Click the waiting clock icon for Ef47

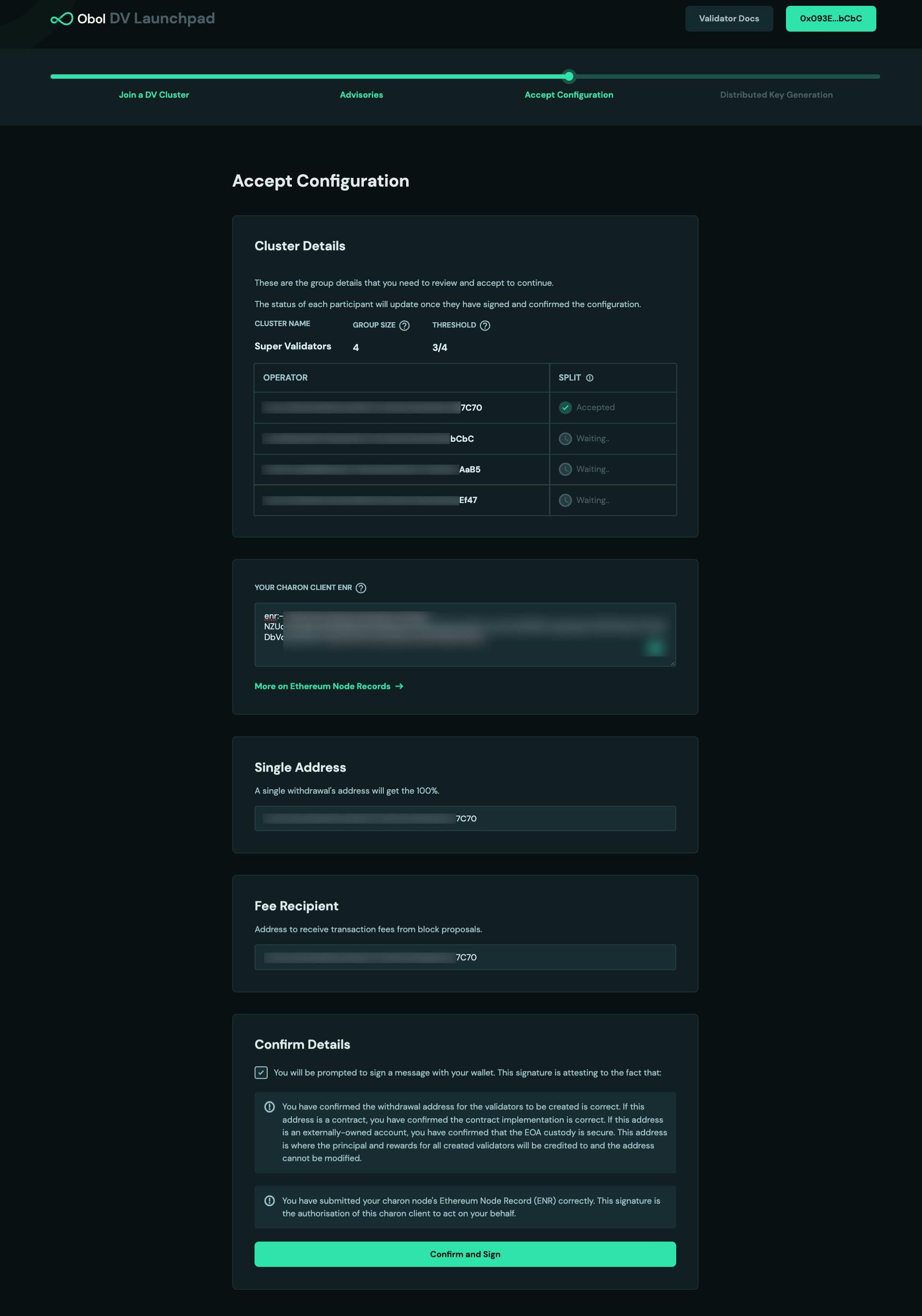pos(565,501)
